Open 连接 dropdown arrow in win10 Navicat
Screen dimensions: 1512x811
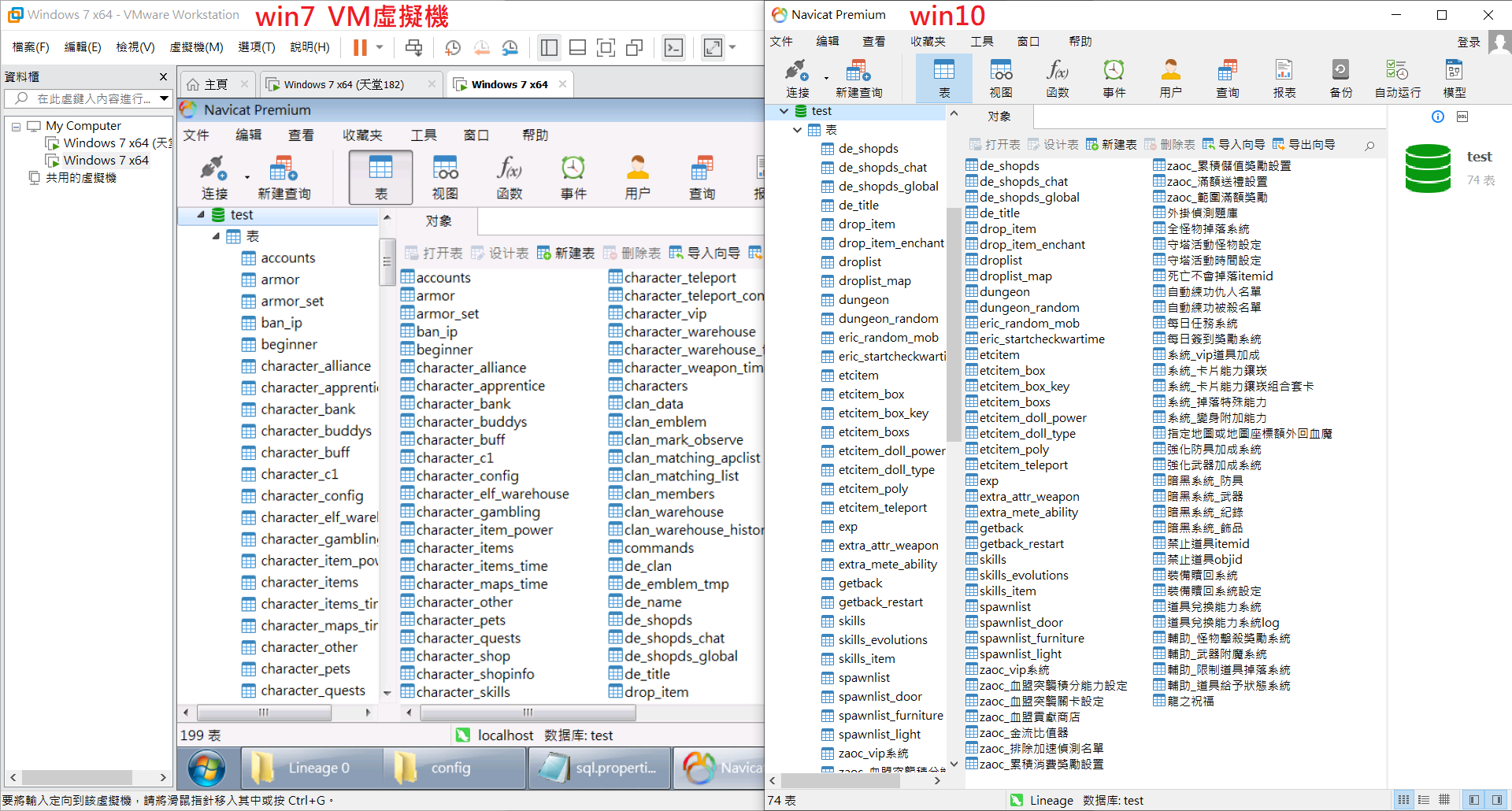coord(826,79)
